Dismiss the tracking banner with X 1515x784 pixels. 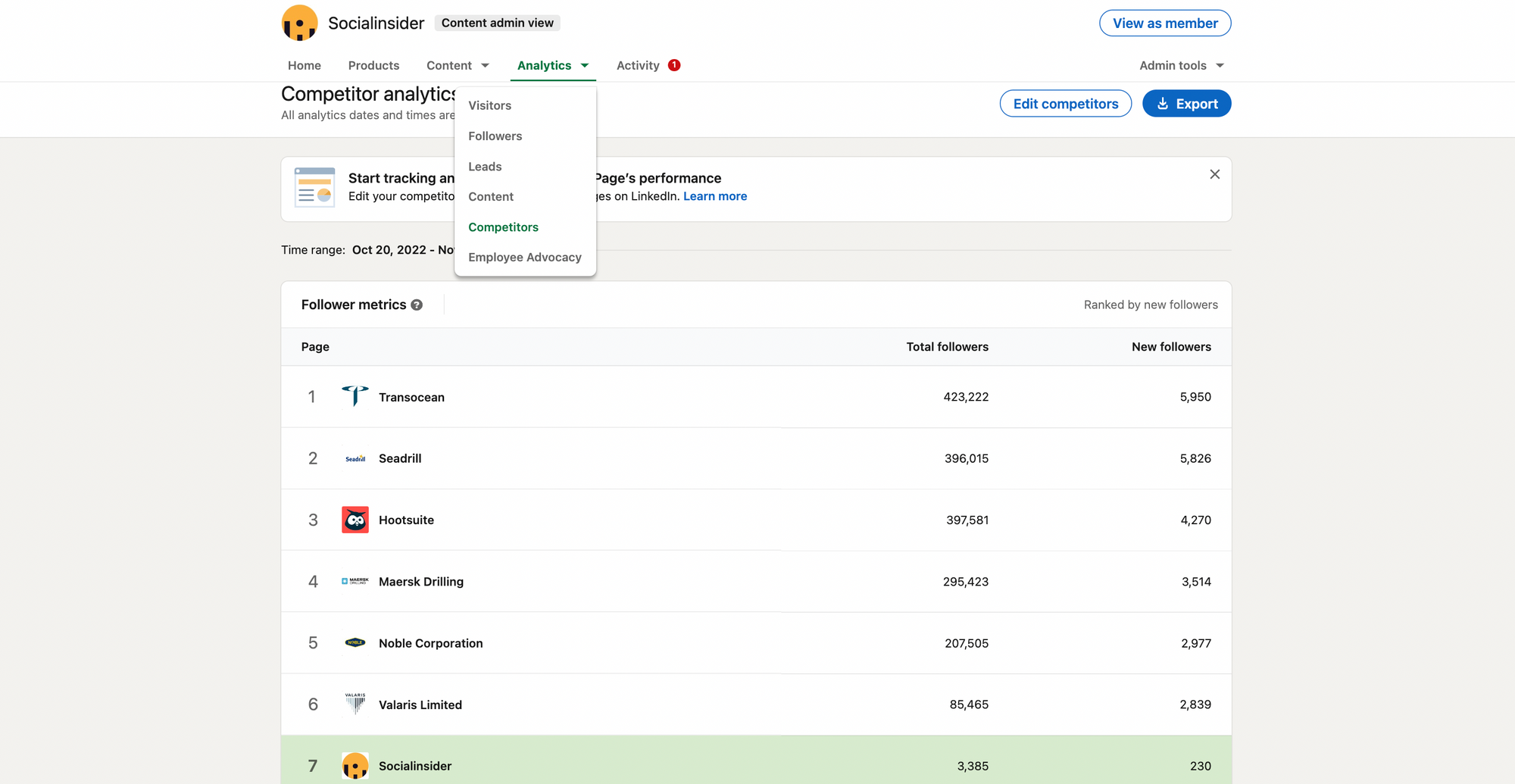(x=1214, y=174)
